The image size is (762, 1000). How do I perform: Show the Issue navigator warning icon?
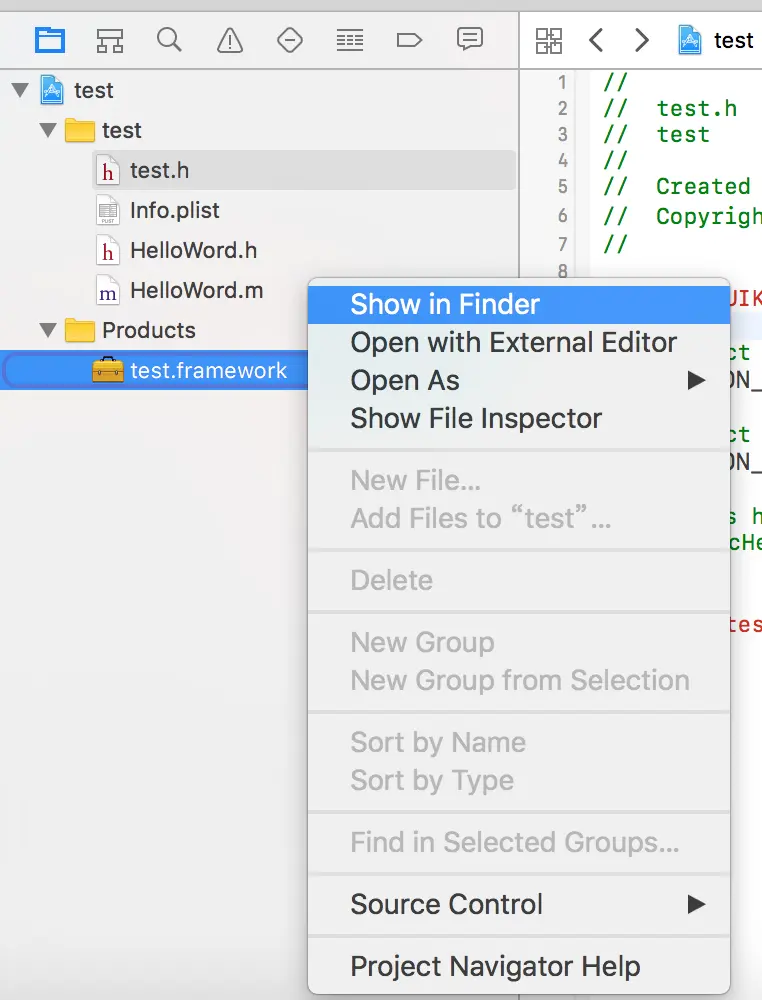point(229,40)
